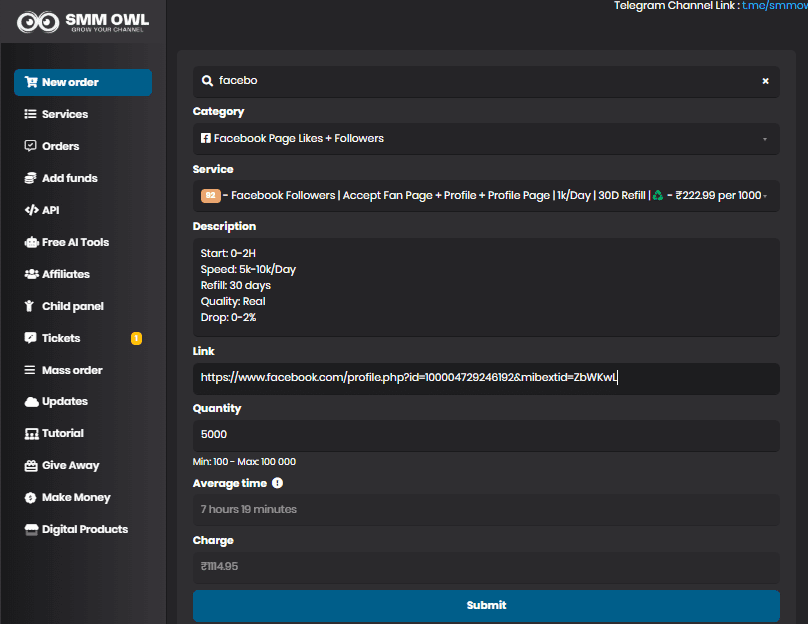Screen dimensions: 808x624
Task: Open the Affiliates section
Action: pyautogui.click(x=65, y=274)
